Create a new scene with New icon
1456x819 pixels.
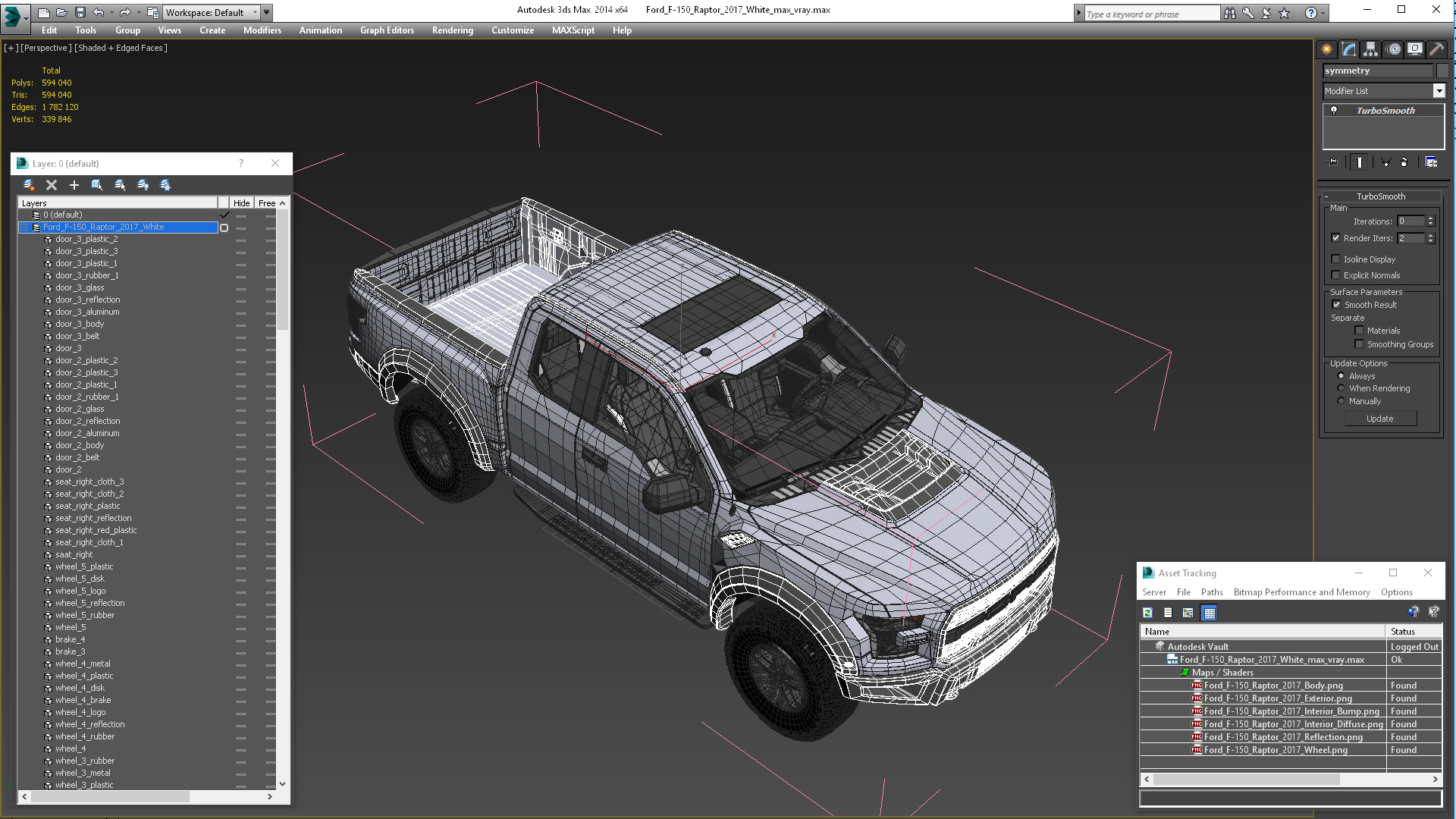coord(44,12)
